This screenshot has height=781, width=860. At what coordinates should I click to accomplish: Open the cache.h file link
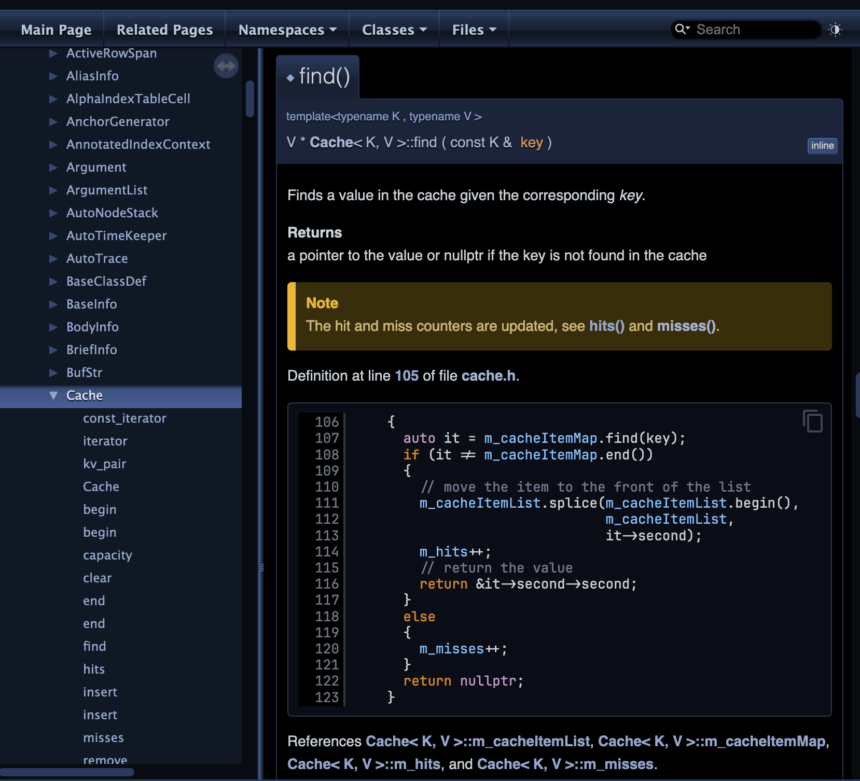(x=488, y=376)
